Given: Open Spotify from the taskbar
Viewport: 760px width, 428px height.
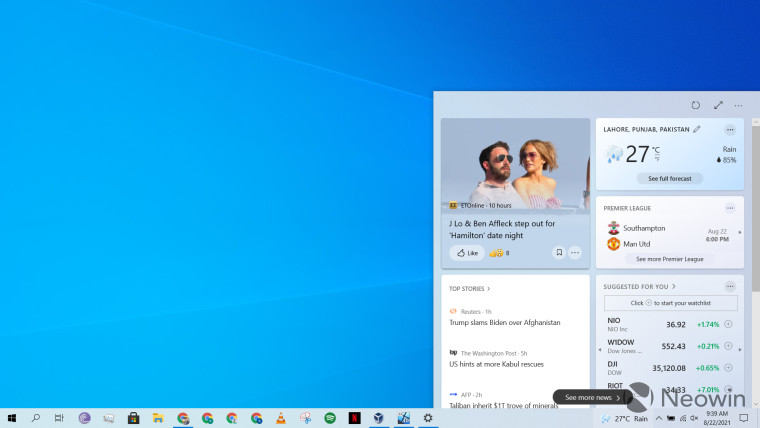Looking at the screenshot, I should tap(330, 418).
